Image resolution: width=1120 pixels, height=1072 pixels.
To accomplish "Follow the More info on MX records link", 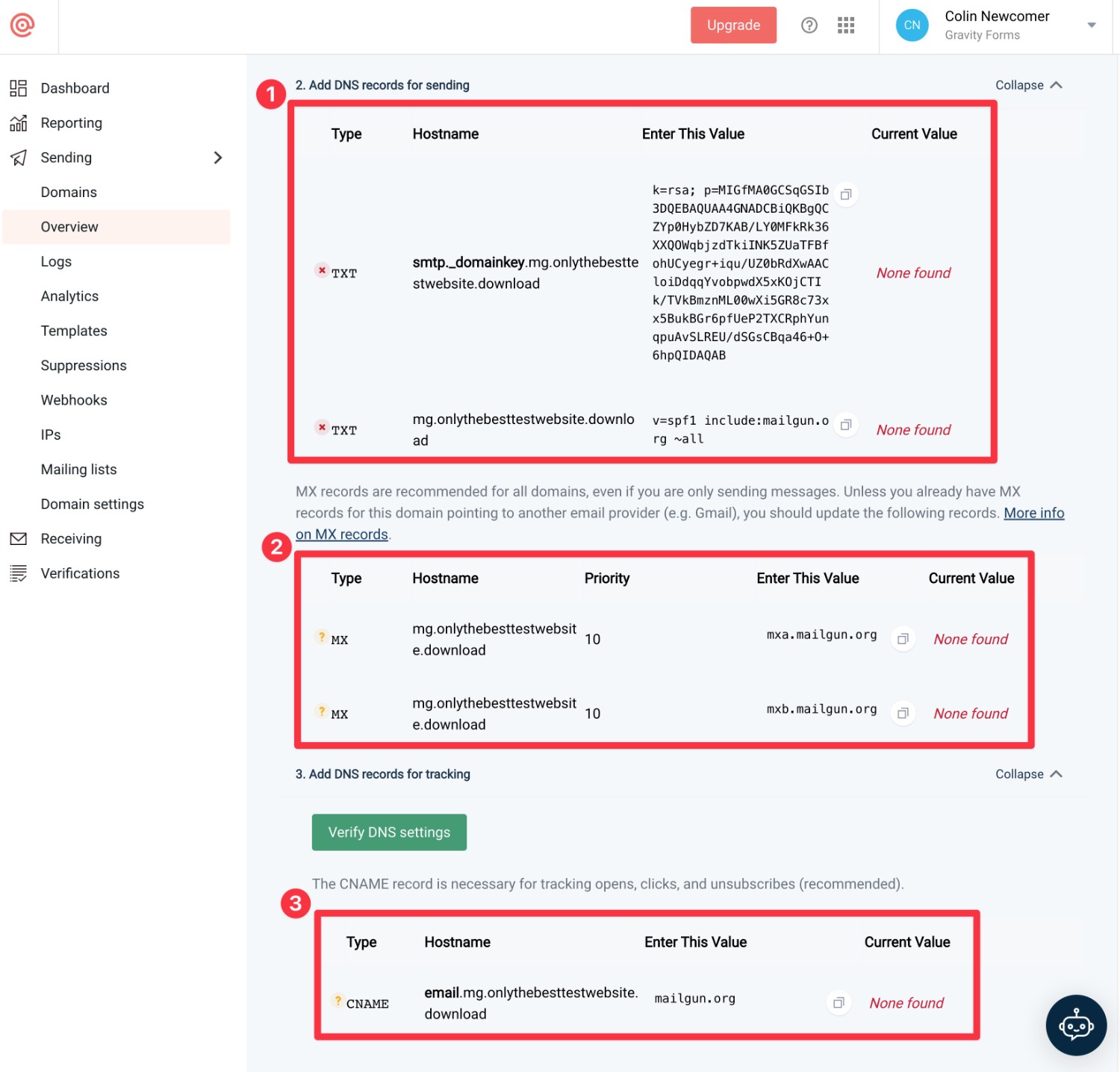I will click(1033, 514).
